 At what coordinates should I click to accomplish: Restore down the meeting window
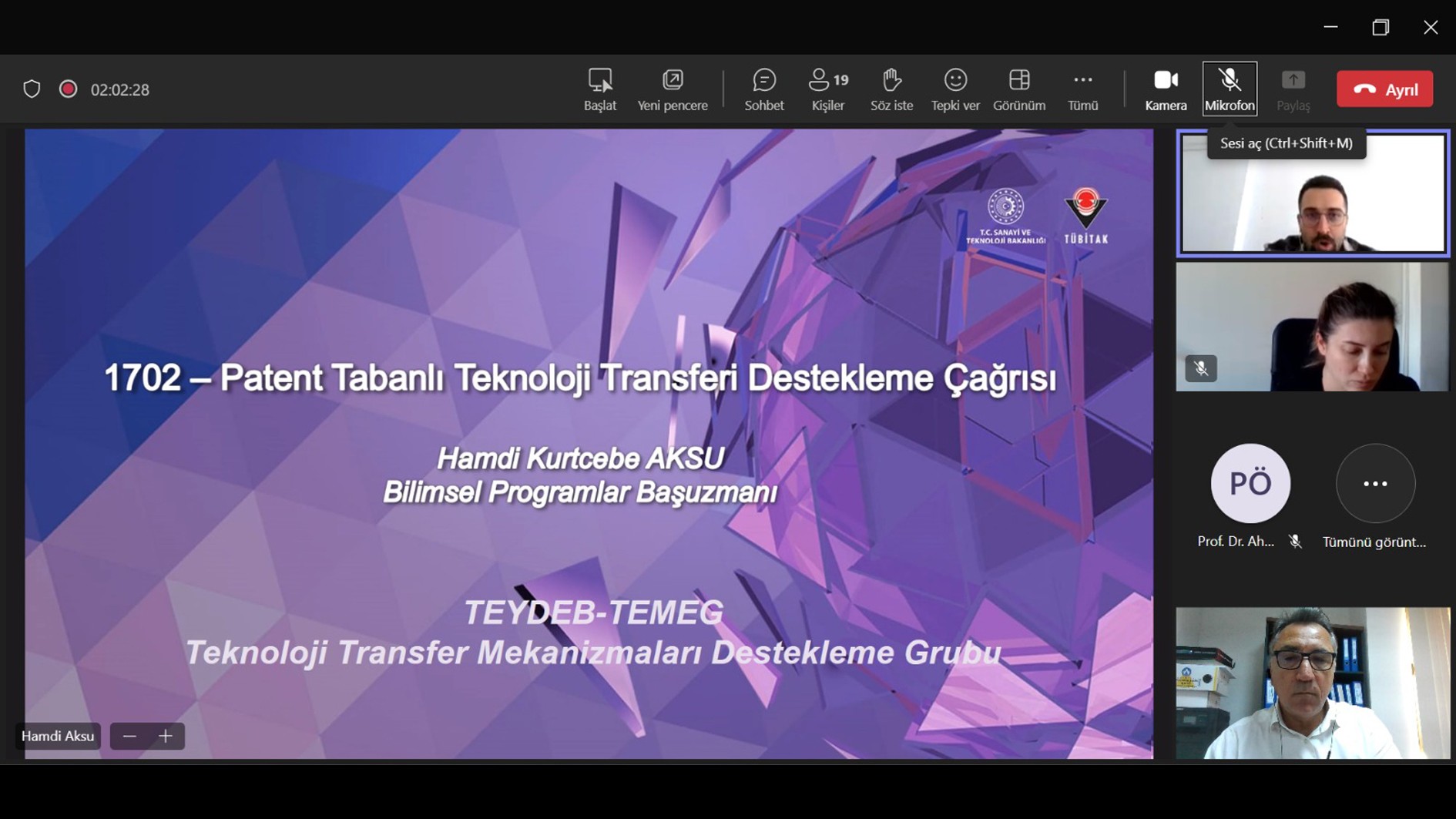[x=1381, y=27]
